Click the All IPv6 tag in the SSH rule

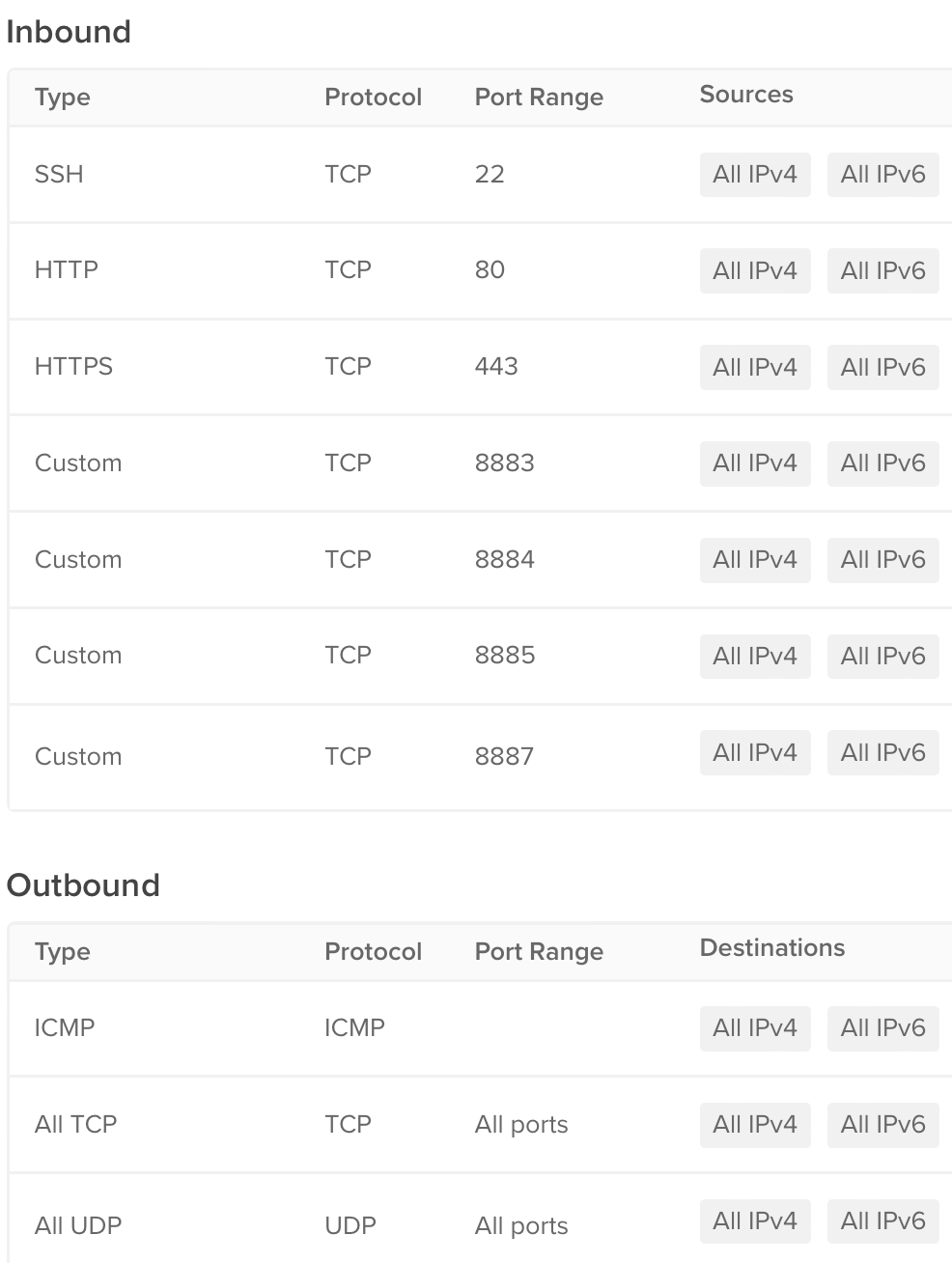point(882,175)
